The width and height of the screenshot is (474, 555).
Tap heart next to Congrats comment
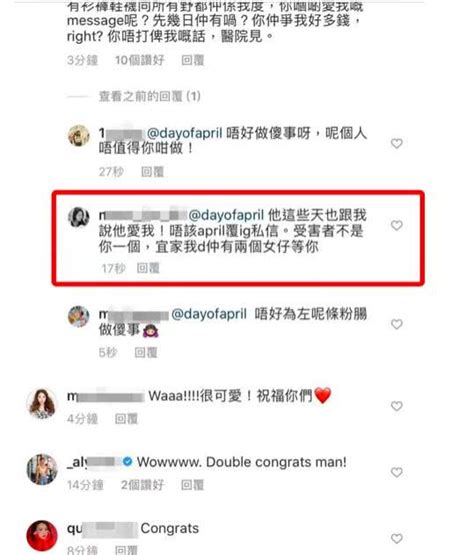click(x=396, y=538)
